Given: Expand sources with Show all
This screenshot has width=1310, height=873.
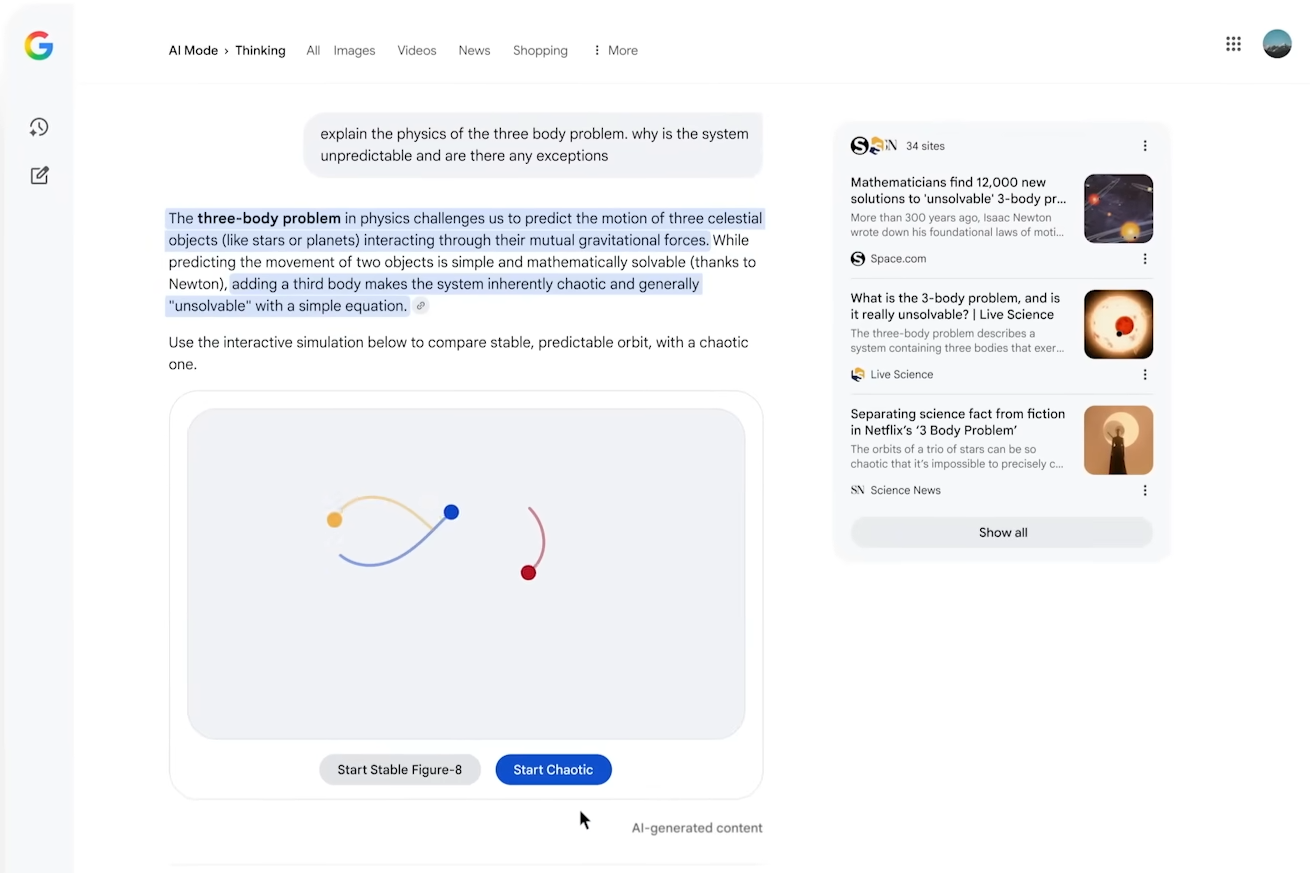Looking at the screenshot, I should click(1002, 532).
